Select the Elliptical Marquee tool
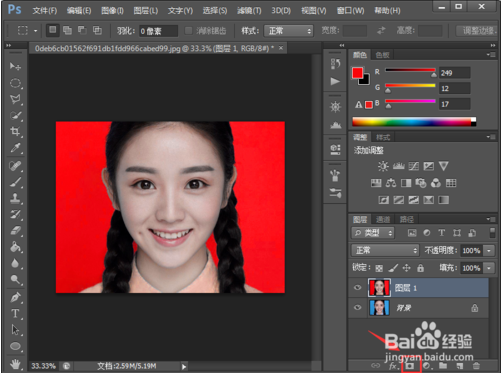Viewport: 501px width, 373px height. point(15,83)
